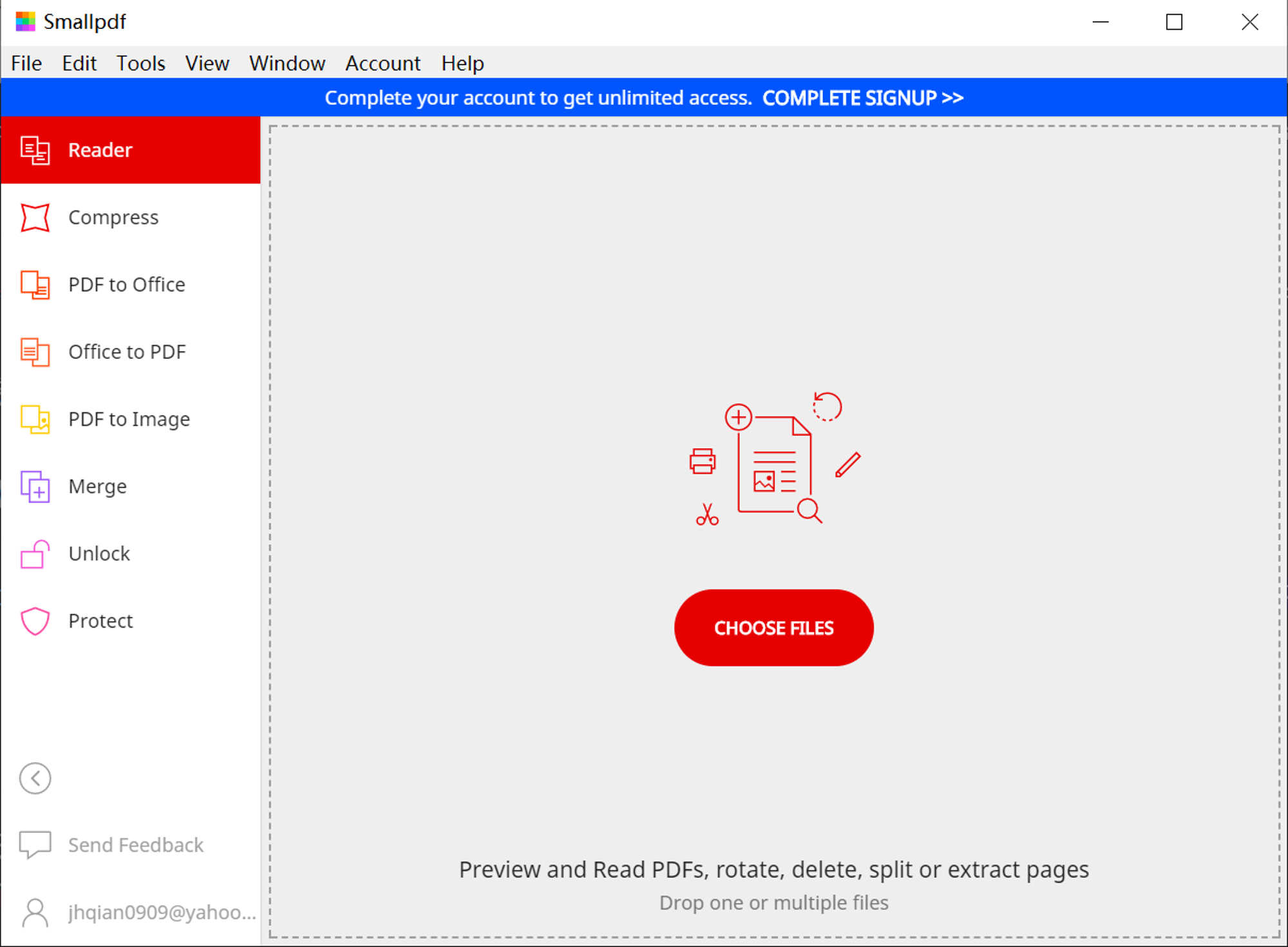Select the PDF to Image label
This screenshot has height=947, width=1288.
129,419
